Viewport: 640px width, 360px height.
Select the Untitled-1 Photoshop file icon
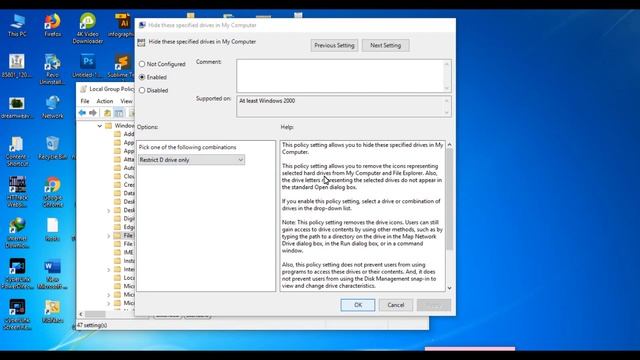[87, 66]
